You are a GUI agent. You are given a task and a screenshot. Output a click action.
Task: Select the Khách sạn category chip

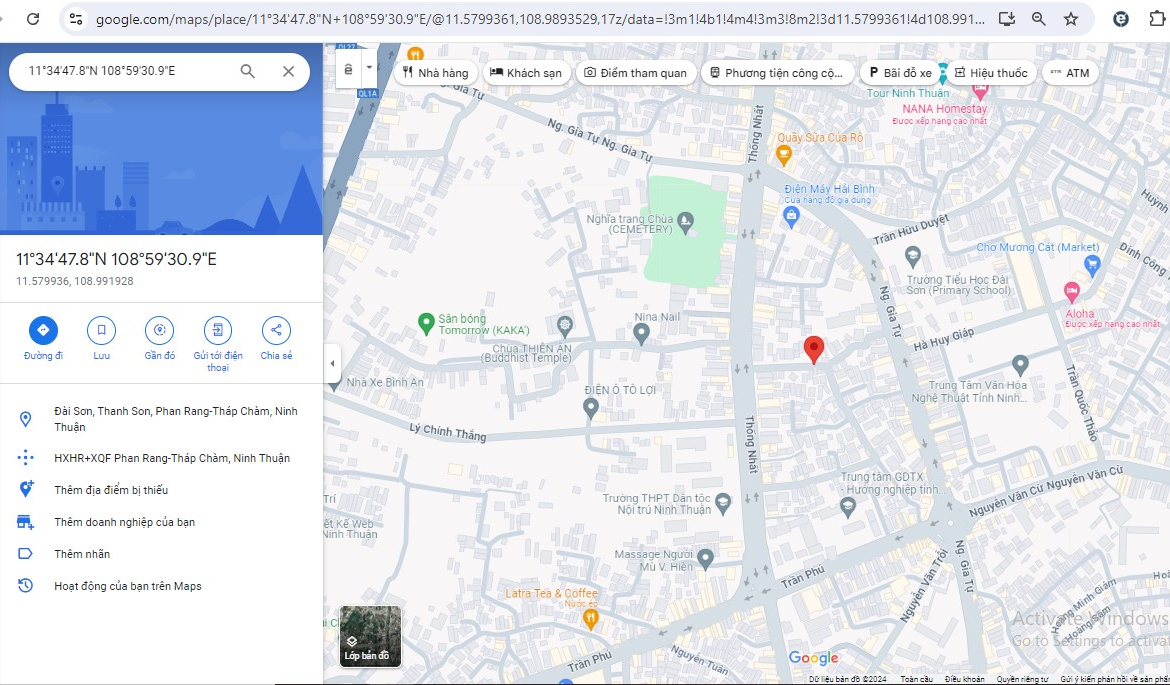[x=526, y=73]
